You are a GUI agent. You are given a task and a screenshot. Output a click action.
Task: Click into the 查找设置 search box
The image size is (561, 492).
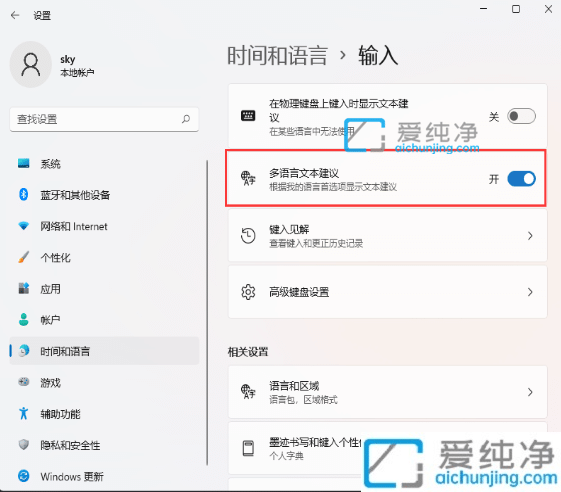coord(104,119)
